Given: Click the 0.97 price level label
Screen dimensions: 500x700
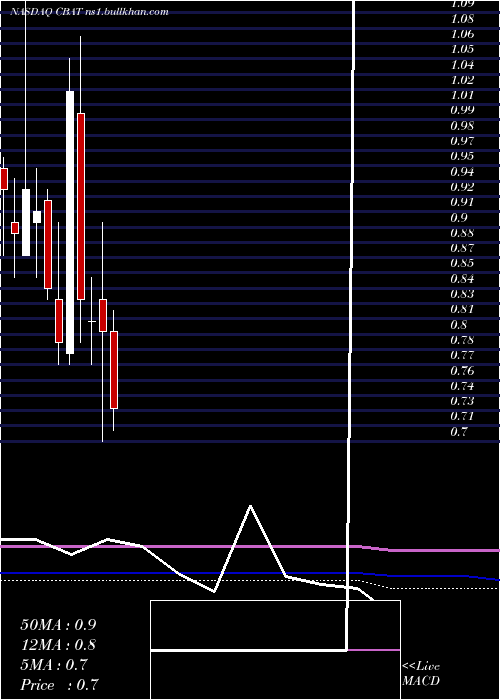Looking at the screenshot, I should tap(462, 142).
